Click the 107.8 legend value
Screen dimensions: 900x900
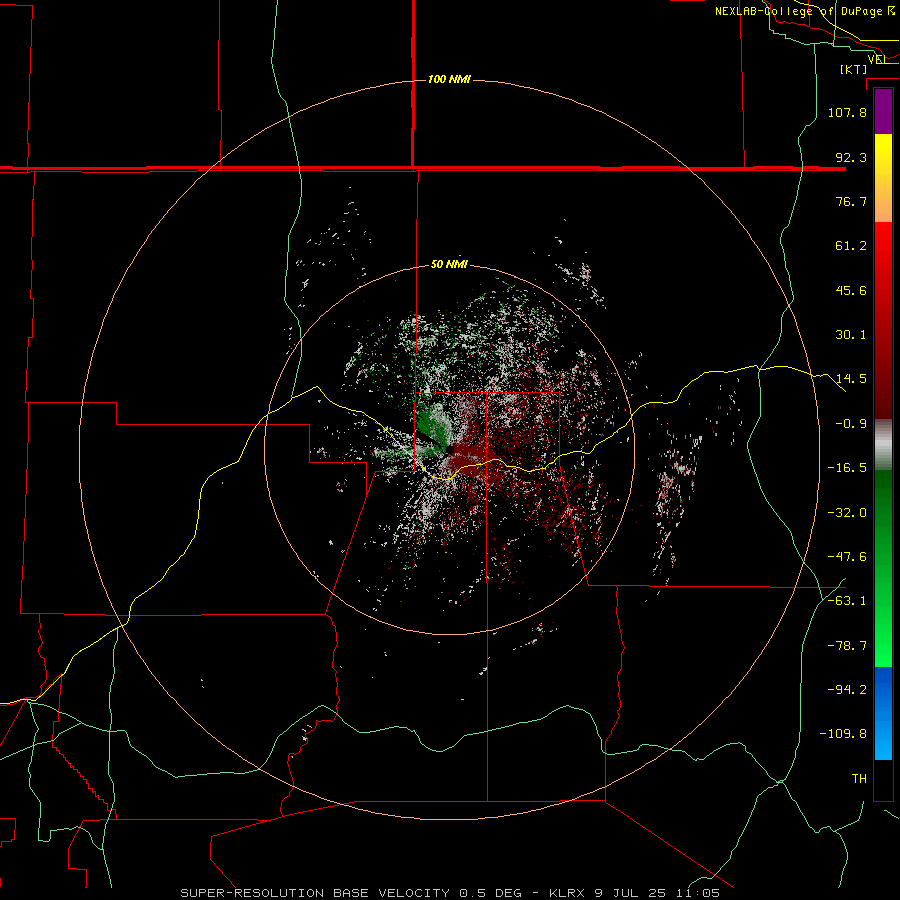click(847, 112)
